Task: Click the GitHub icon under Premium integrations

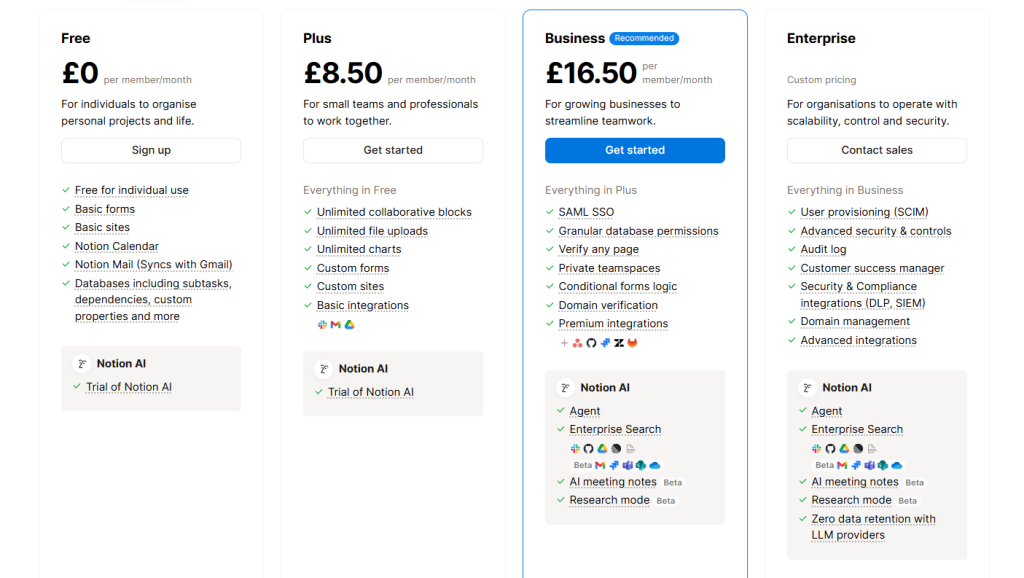Action: tap(591, 343)
